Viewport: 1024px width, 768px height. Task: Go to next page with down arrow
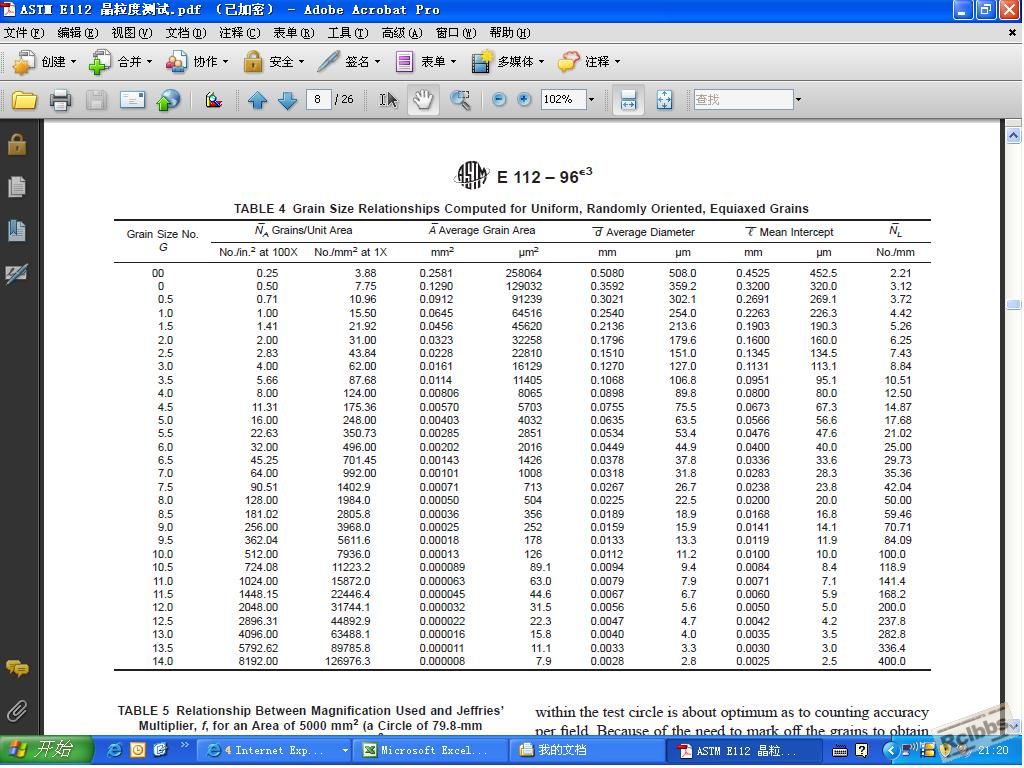pyautogui.click(x=287, y=100)
